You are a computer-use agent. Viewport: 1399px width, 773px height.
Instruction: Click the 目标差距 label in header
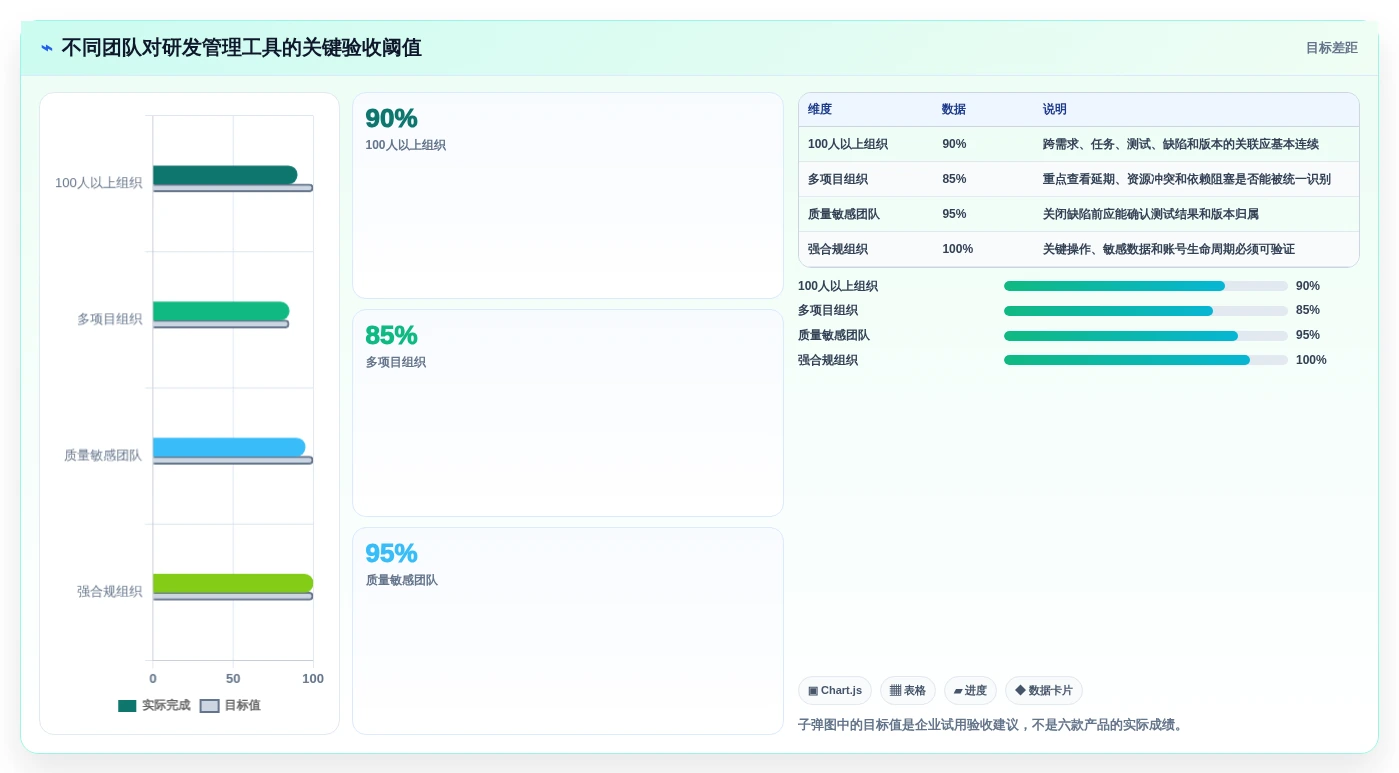[1331, 48]
